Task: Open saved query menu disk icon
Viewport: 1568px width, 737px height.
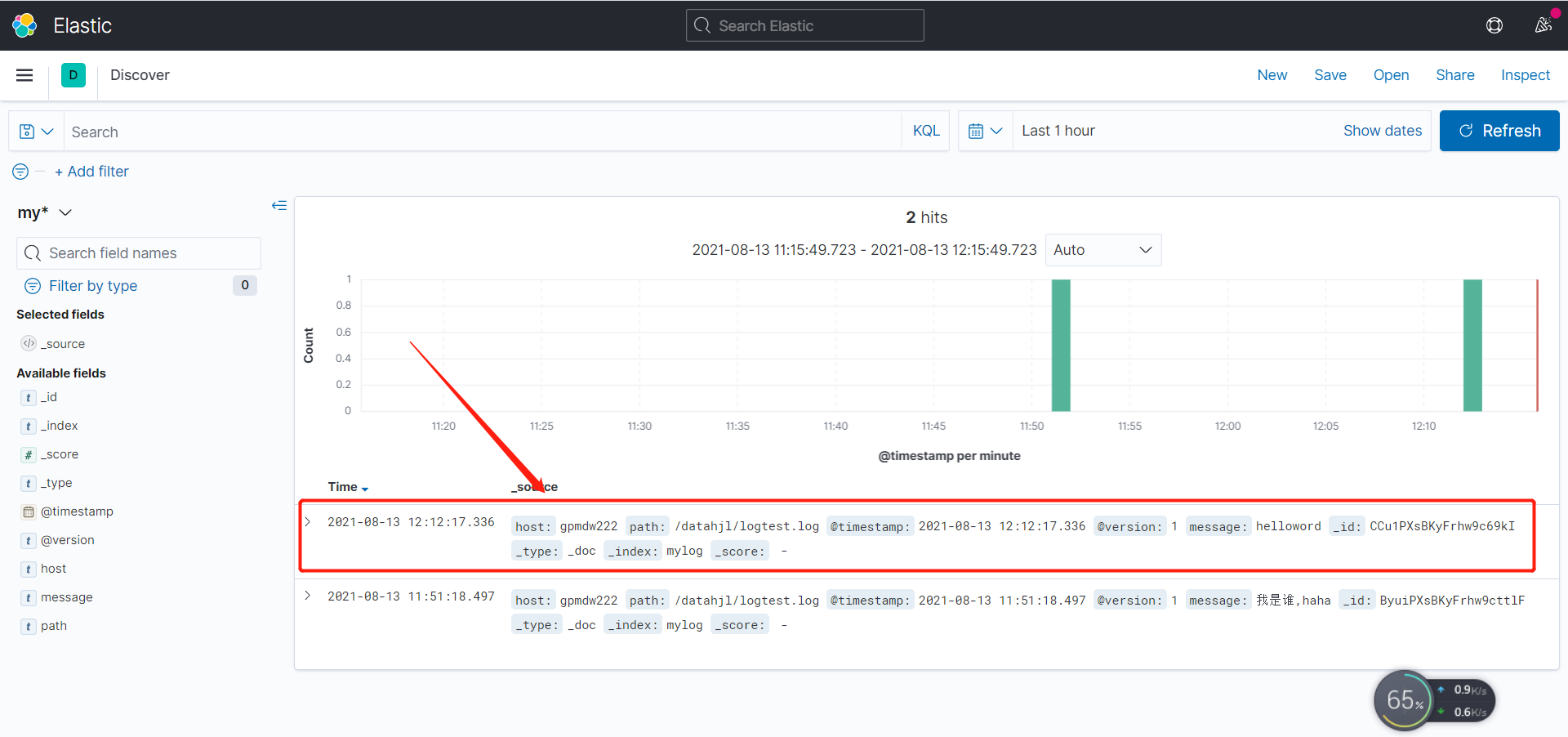Action: (x=36, y=132)
